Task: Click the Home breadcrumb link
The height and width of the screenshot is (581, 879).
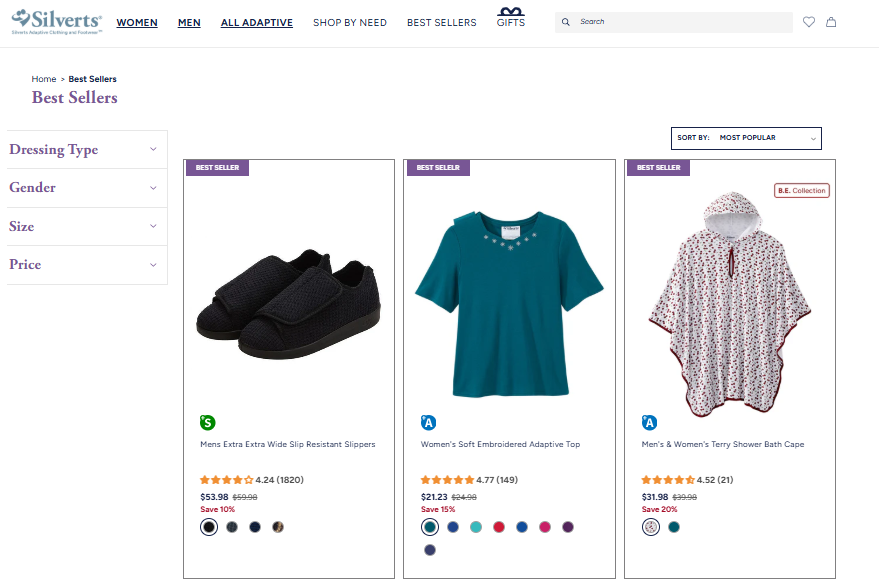Action: tap(44, 78)
